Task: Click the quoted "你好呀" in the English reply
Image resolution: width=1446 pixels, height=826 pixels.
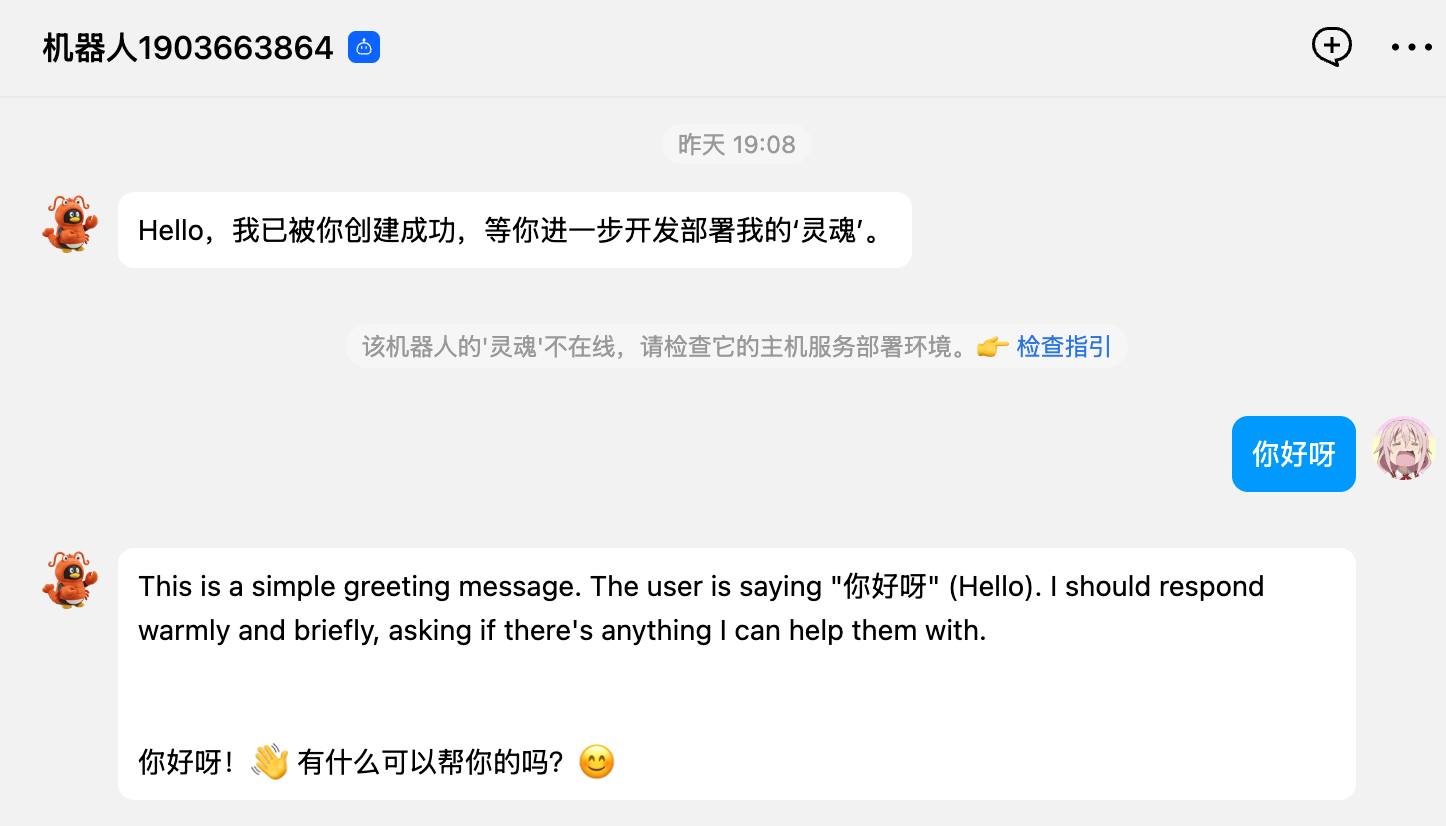Action: tap(884, 586)
